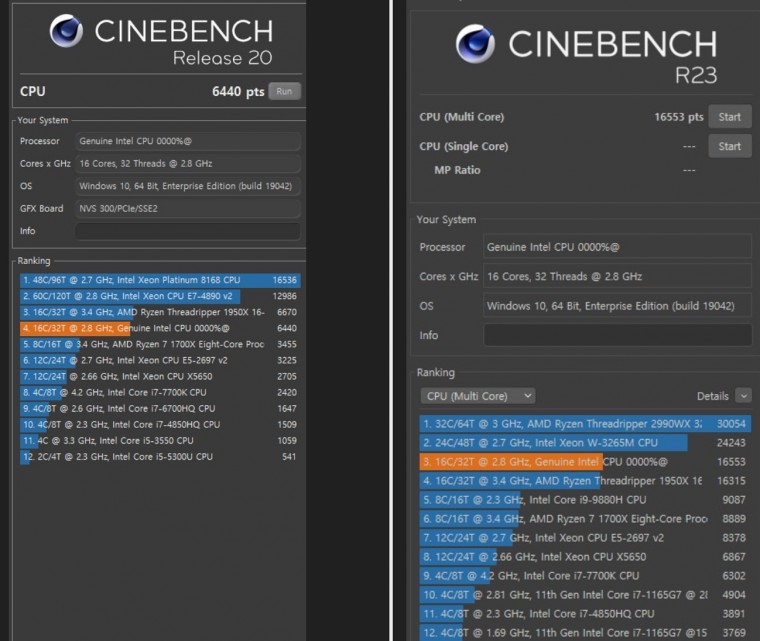Select the orange R23 row scoring 16553
This screenshot has height=641, width=760.
[585, 462]
